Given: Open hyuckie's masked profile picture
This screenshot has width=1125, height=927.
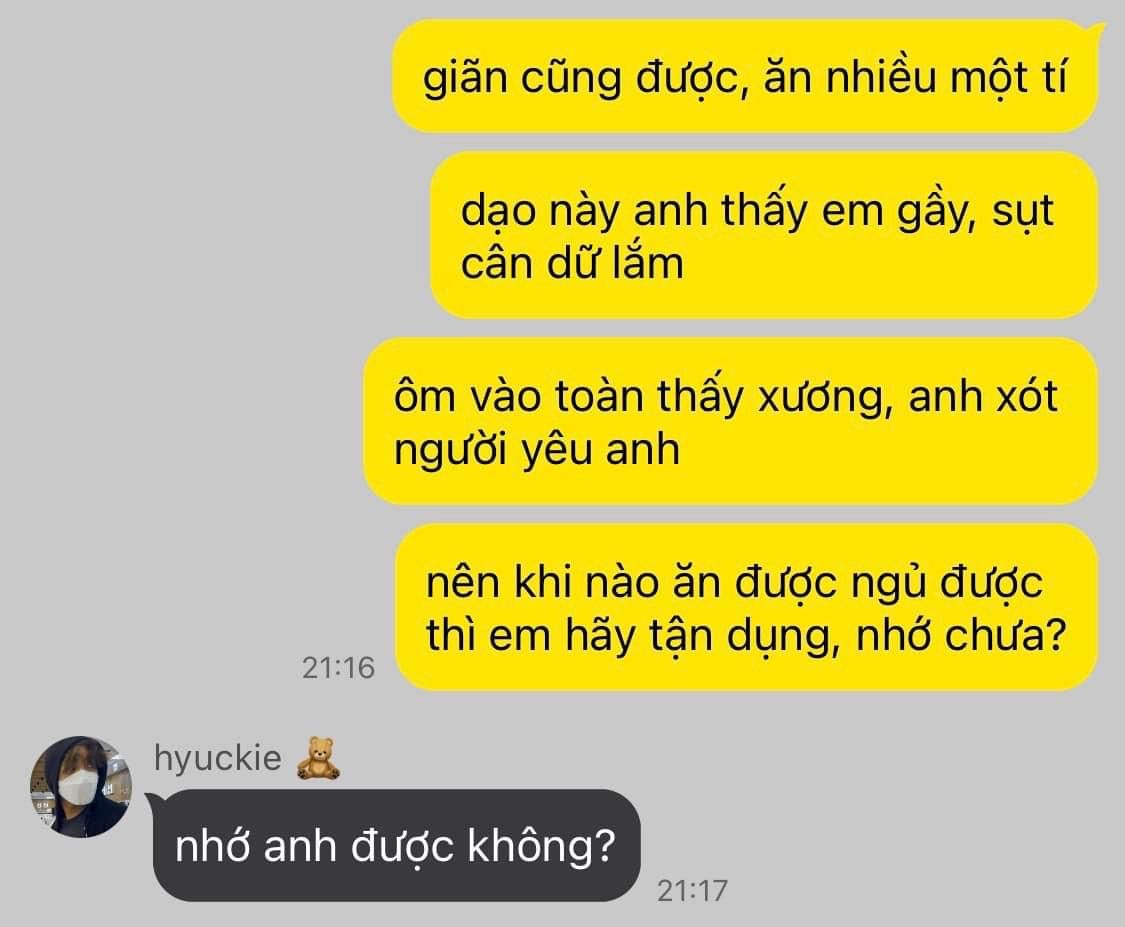Looking at the screenshot, I should tap(81, 786).
